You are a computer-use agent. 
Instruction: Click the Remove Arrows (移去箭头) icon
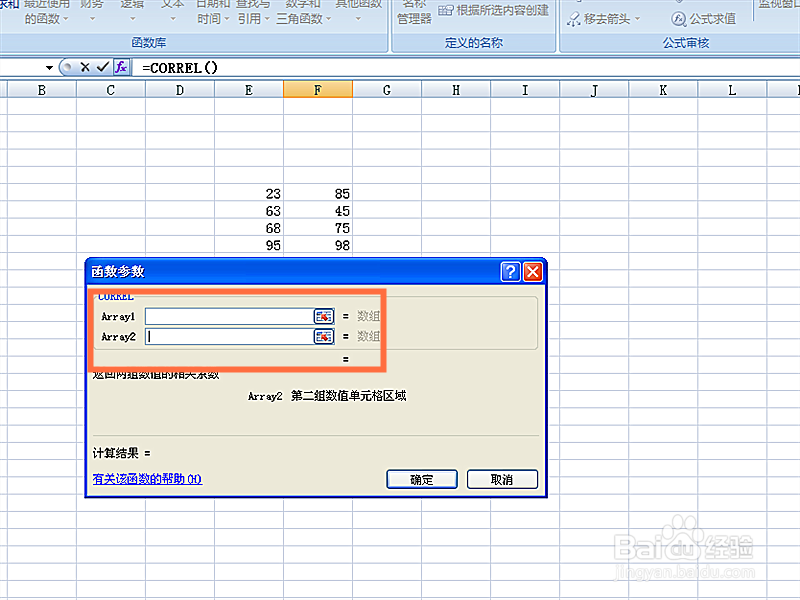click(573, 19)
